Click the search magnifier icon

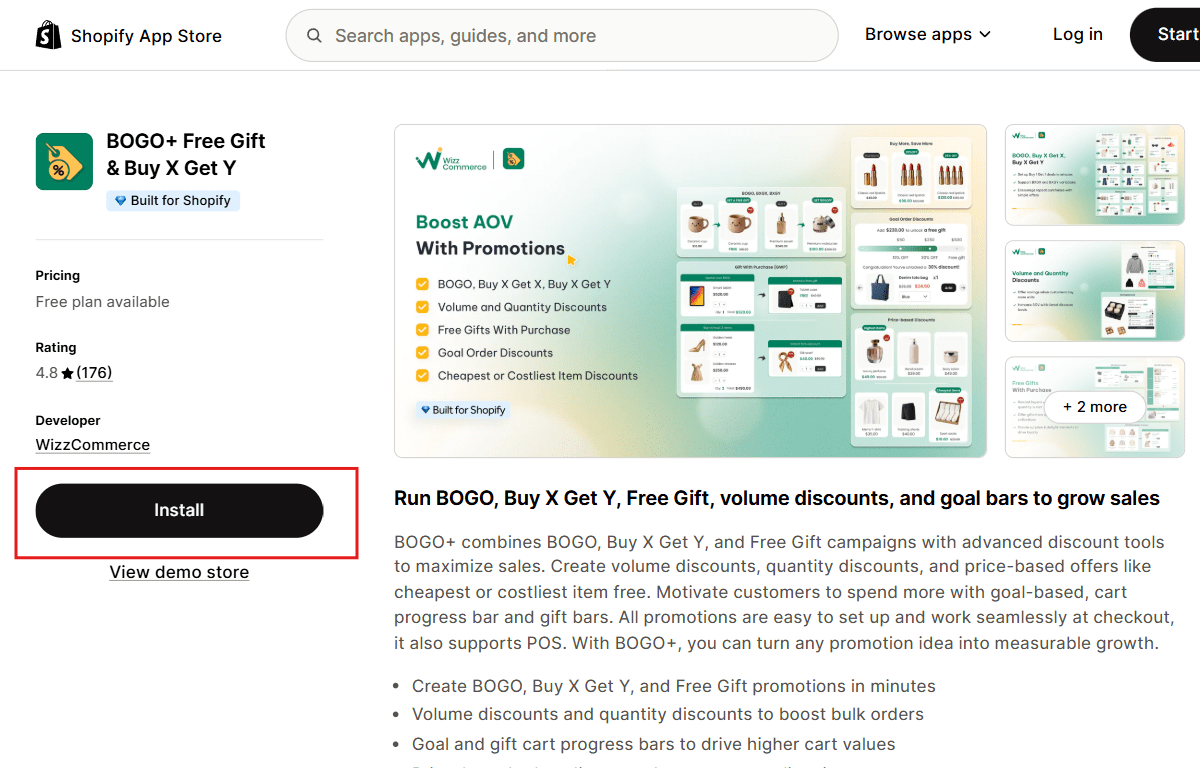(x=314, y=36)
